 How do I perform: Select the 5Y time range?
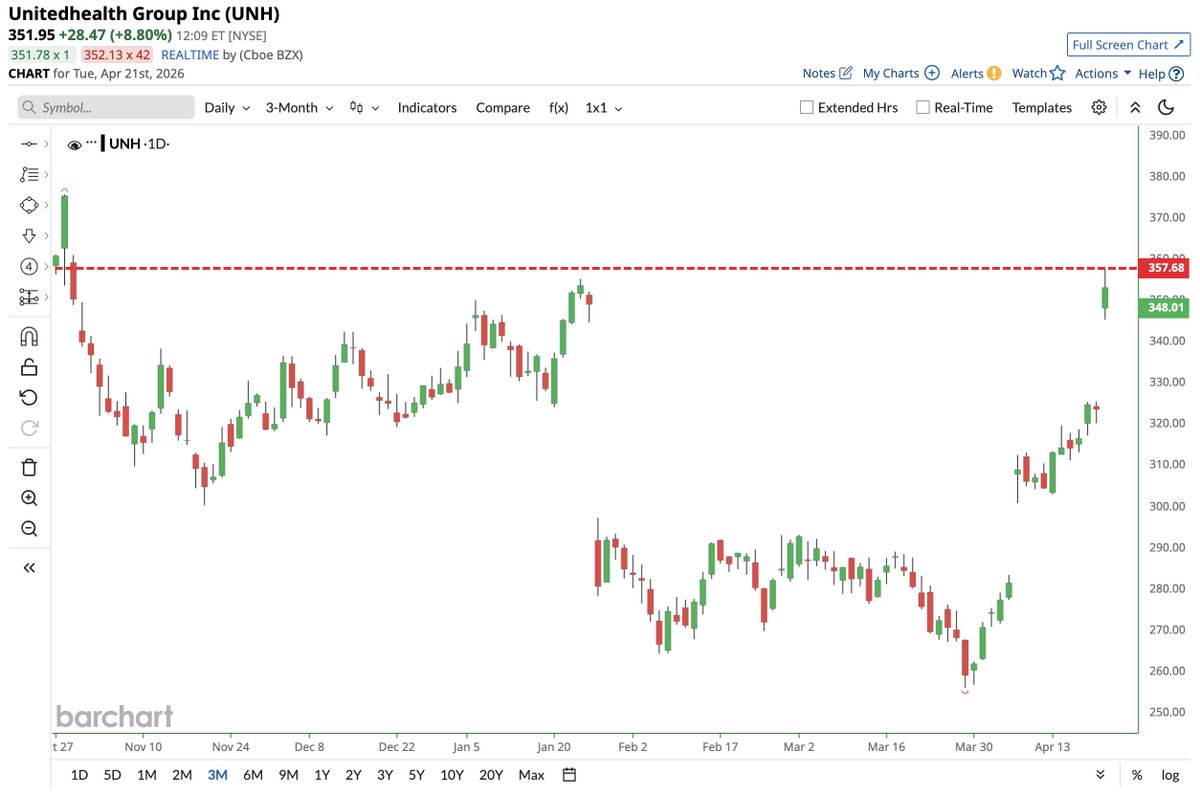pos(416,775)
